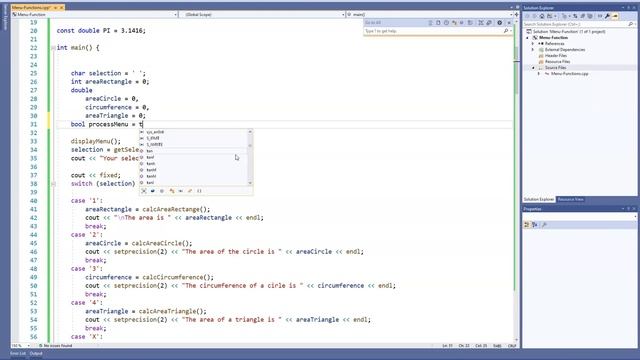Click the Forward arrow in Solution Explorer toolbar
This screenshot has width=640, height=360.
534,16
